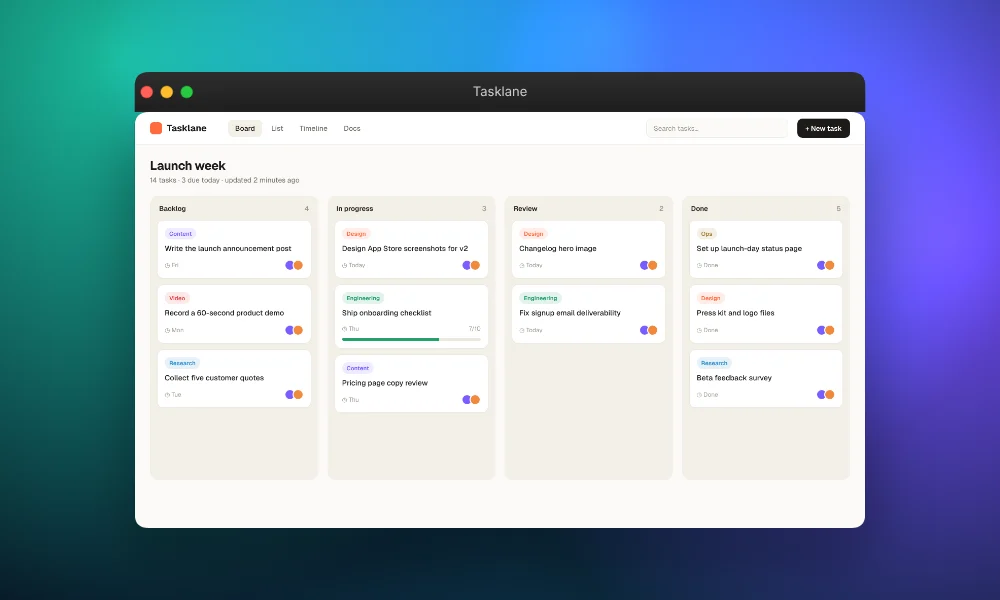Open Pricing page copy review card

pos(411,384)
